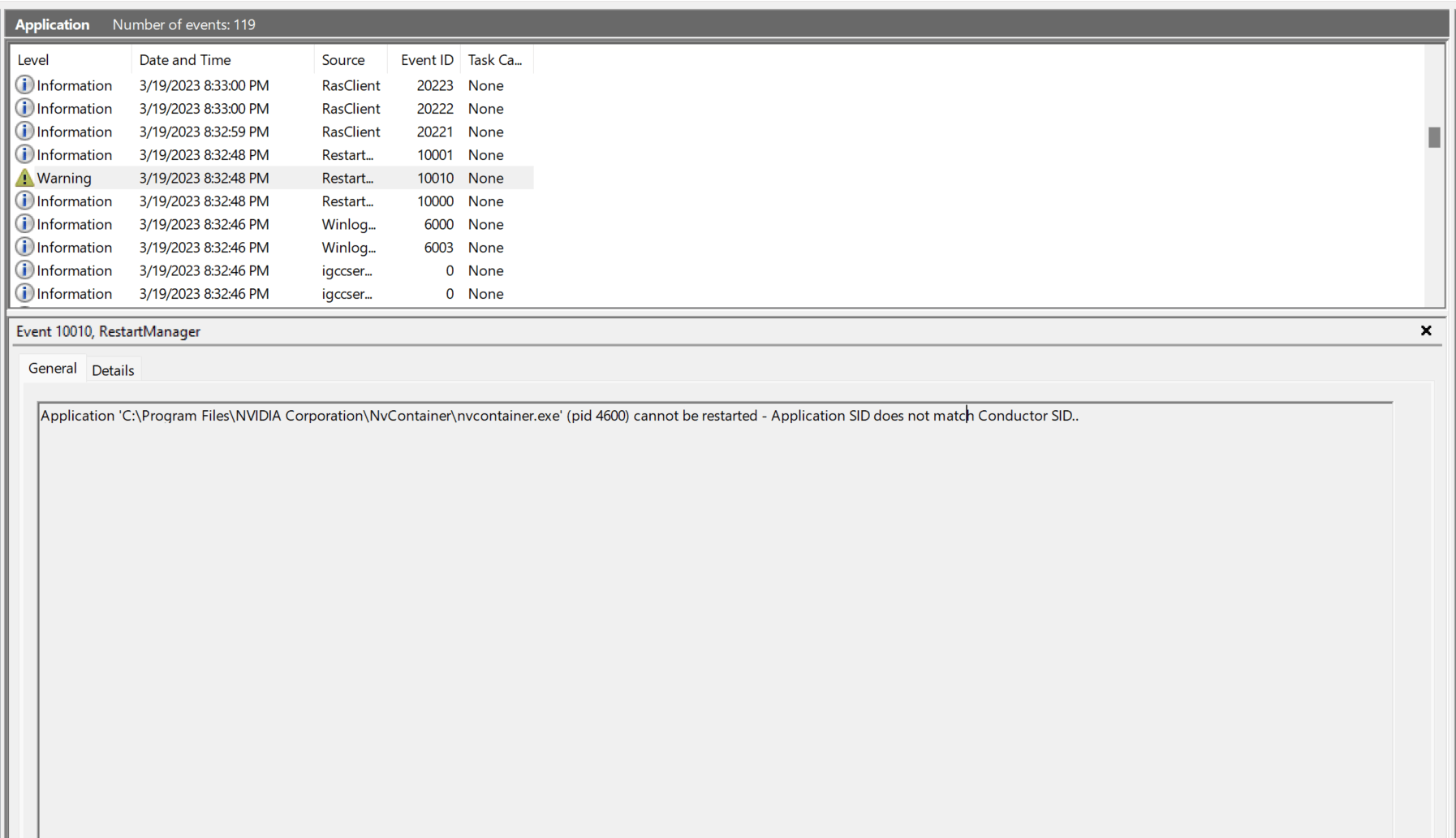Click the timestamp of event 6000
The image size is (1456, 838).
[x=204, y=224]
